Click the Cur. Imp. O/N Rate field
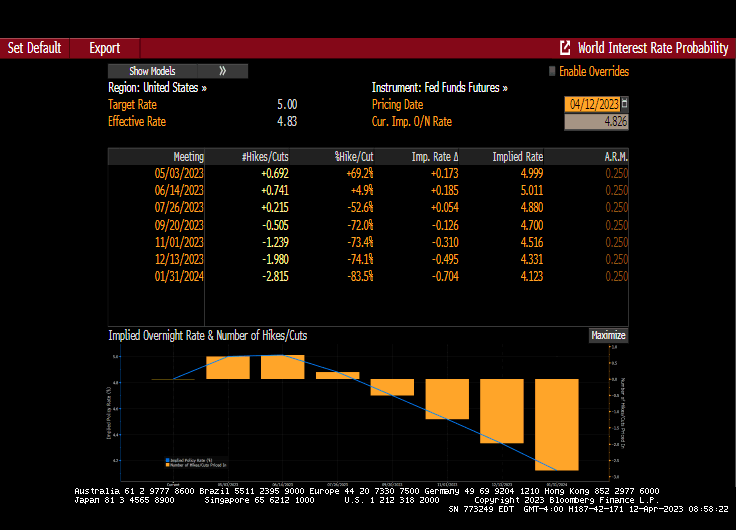 click(x=596, y=122)
